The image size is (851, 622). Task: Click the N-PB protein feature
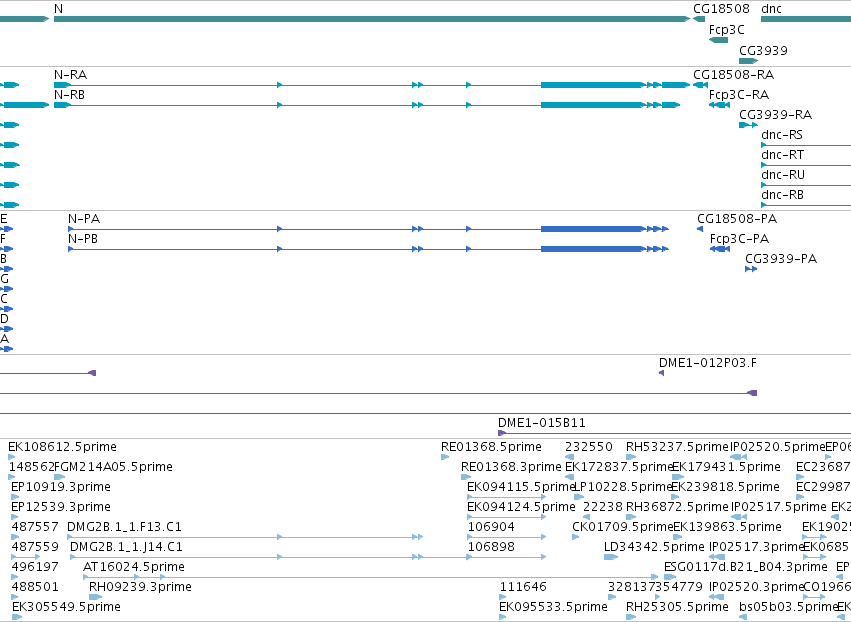(369, 249)
